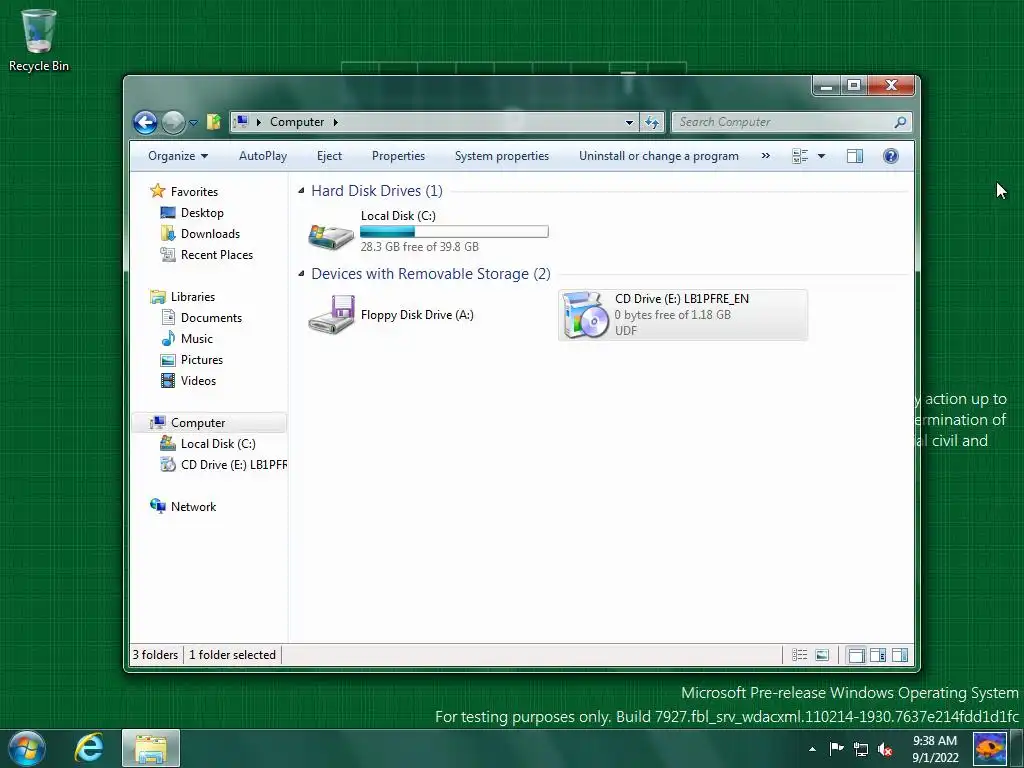Open the Windows Start menu
The height and width of the screenshot is (768, 1024).
[x=27, y=748]
